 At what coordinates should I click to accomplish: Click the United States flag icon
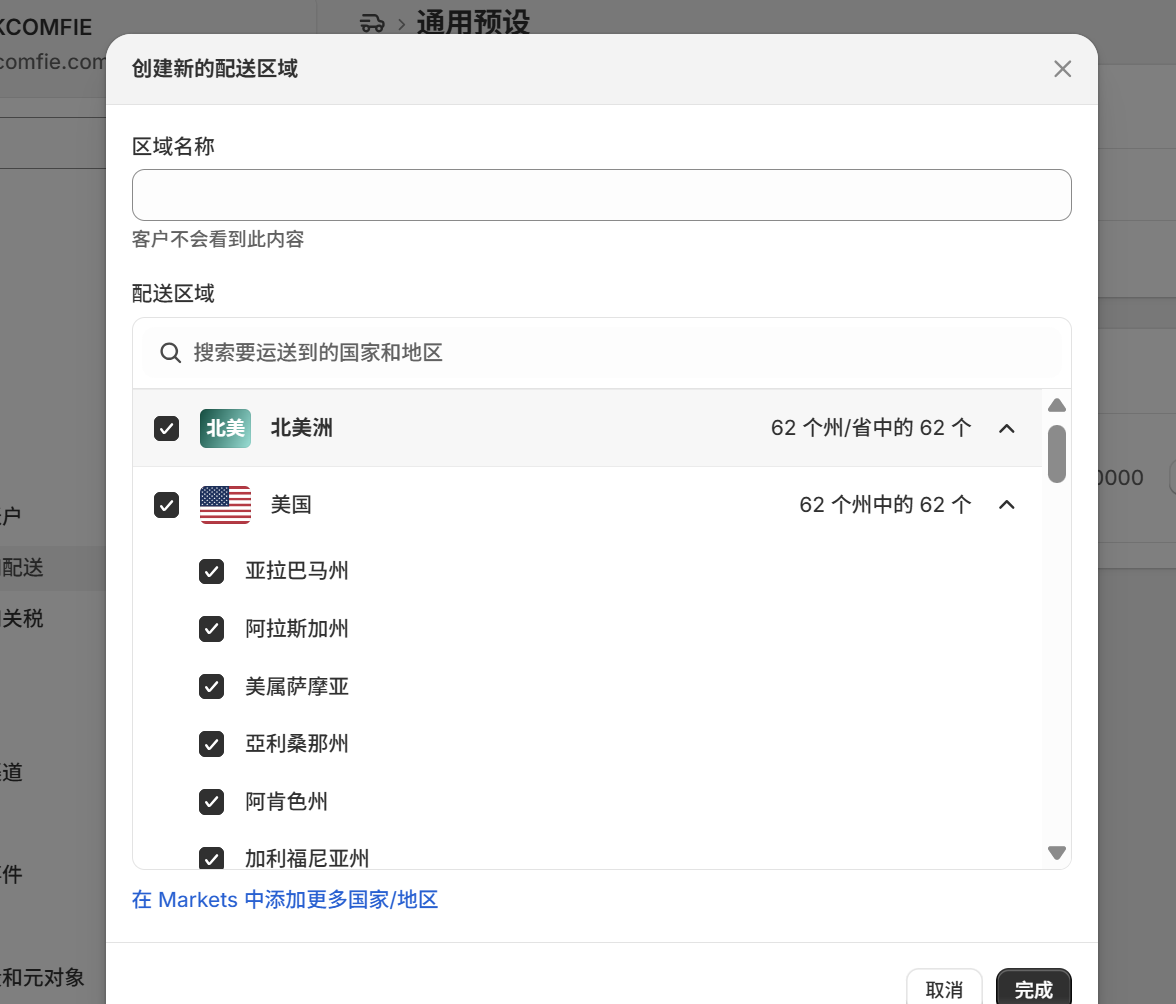pos(225,505)
